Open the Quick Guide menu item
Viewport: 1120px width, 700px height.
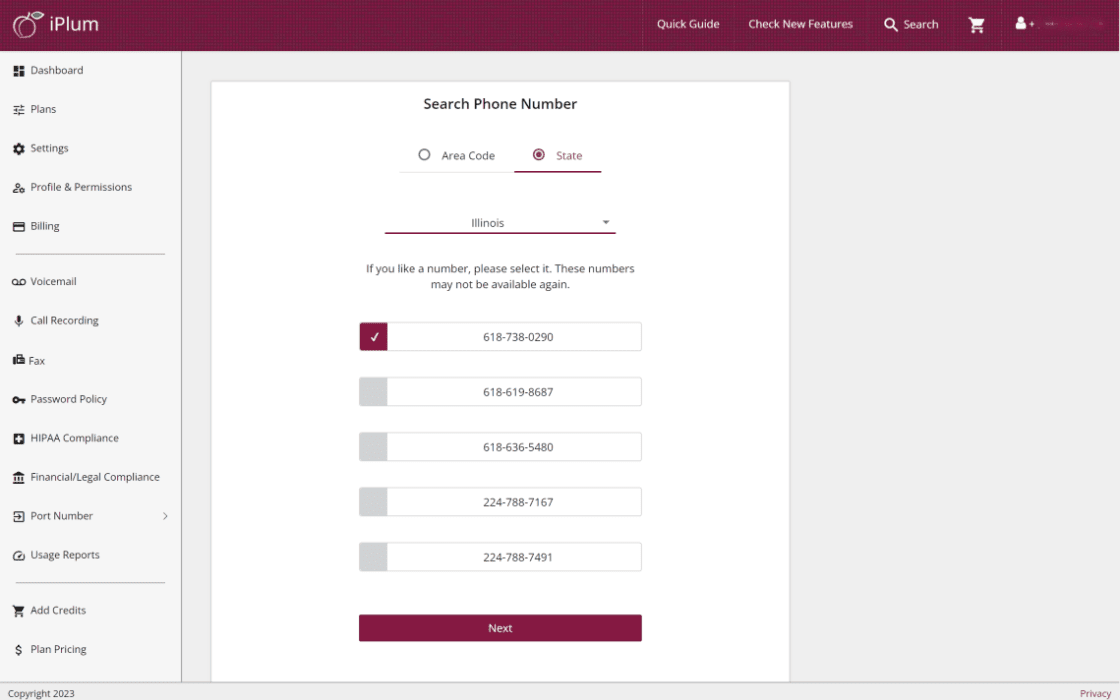pos(688,24)
